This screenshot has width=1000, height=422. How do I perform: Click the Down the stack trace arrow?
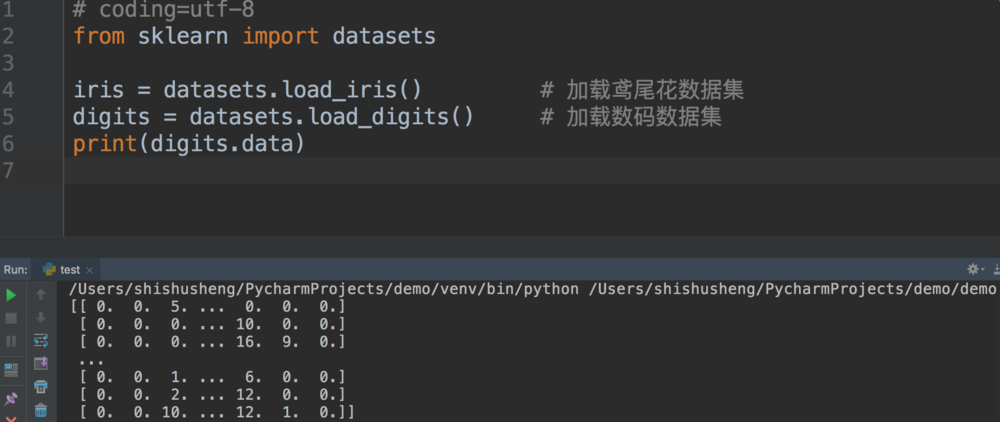click(x=41, y=318)
